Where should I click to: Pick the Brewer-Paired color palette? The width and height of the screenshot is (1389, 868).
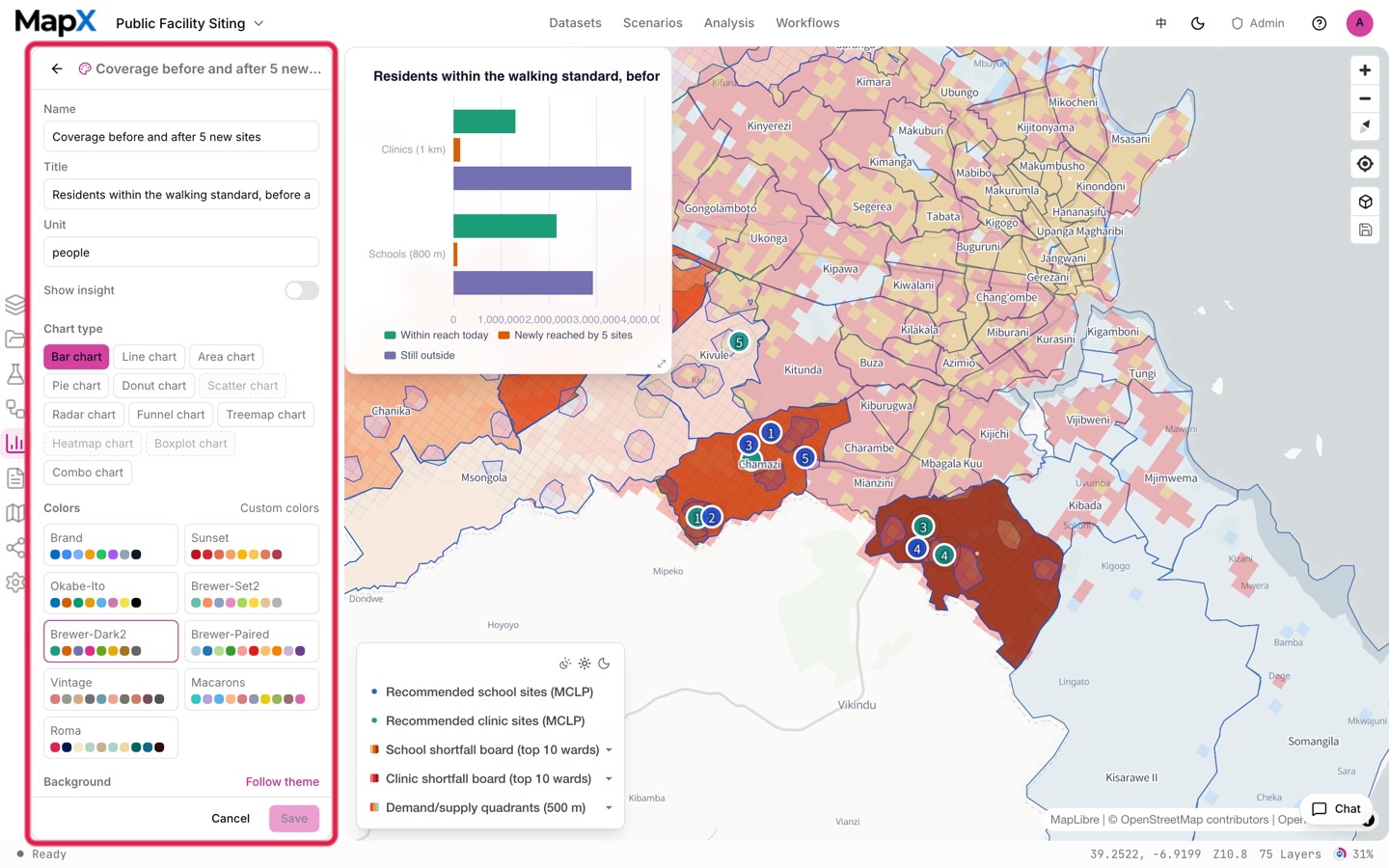coord(252,641)
